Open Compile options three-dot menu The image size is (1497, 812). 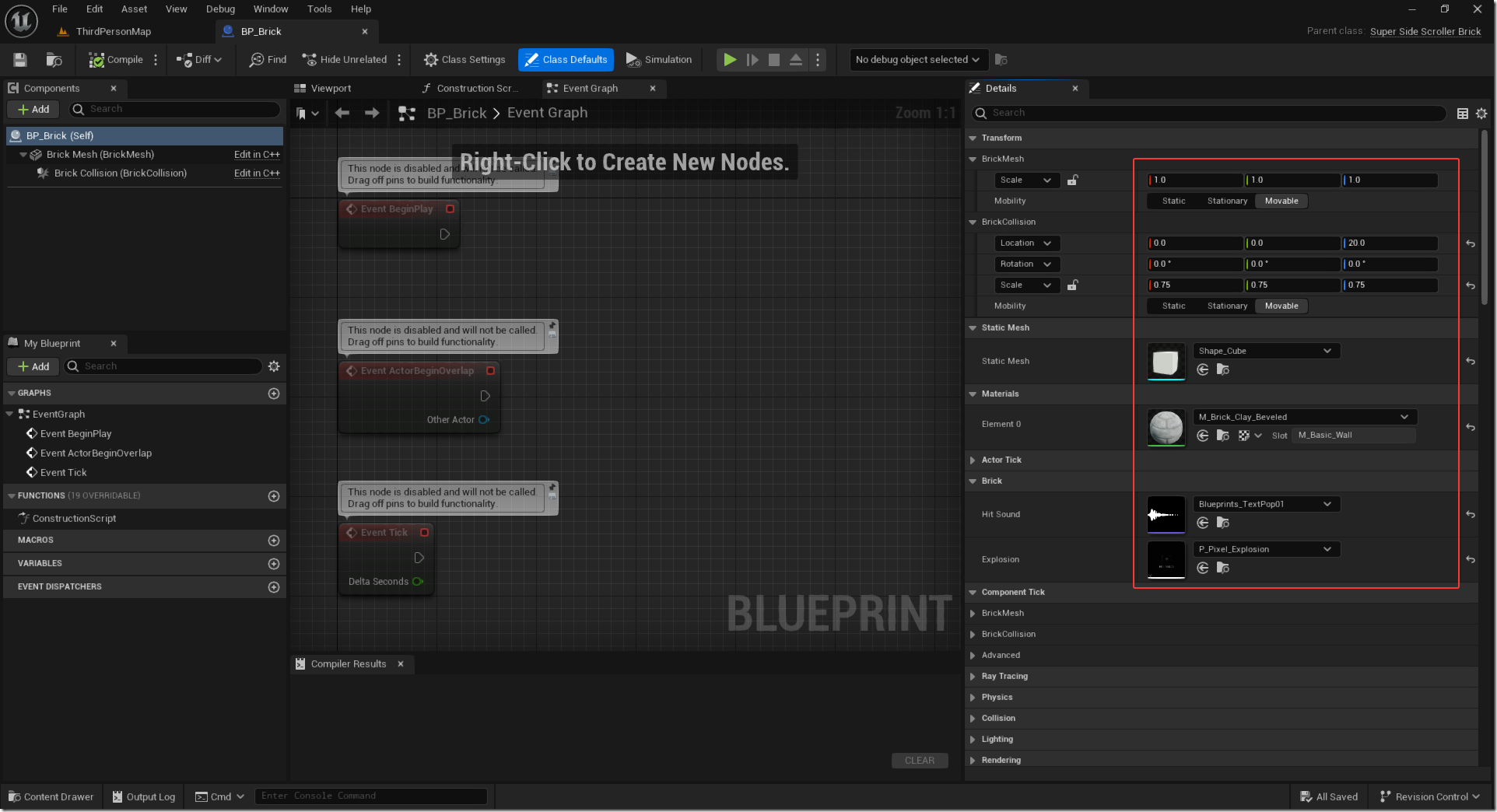click(x=156, y=60)
